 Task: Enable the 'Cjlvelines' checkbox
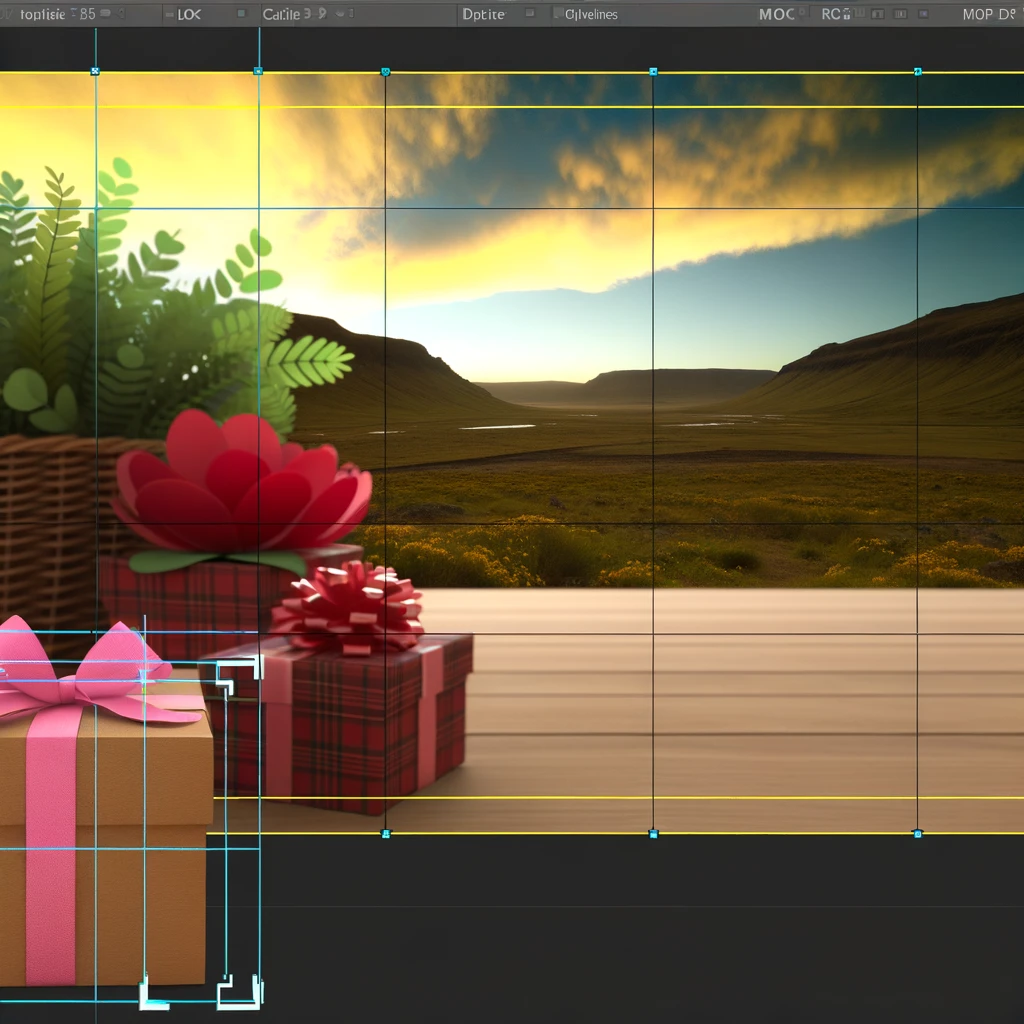pyautogui.click(x=558, y=13)
